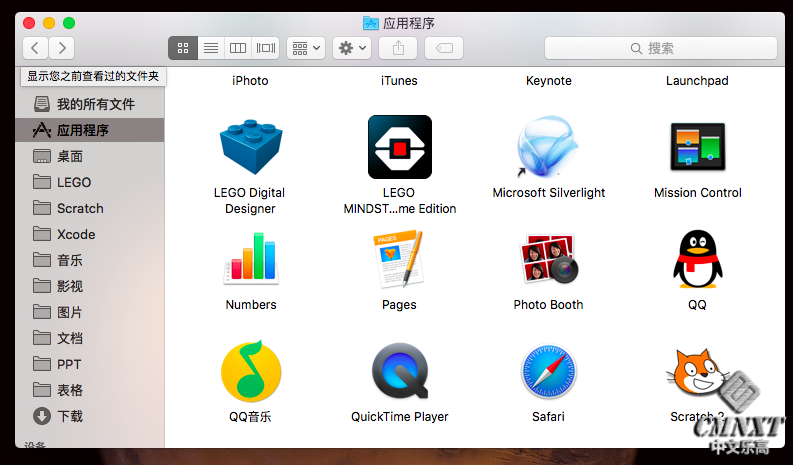
Task: Open Xcode folder in the sidebar
Action: (x=90, y=234)
